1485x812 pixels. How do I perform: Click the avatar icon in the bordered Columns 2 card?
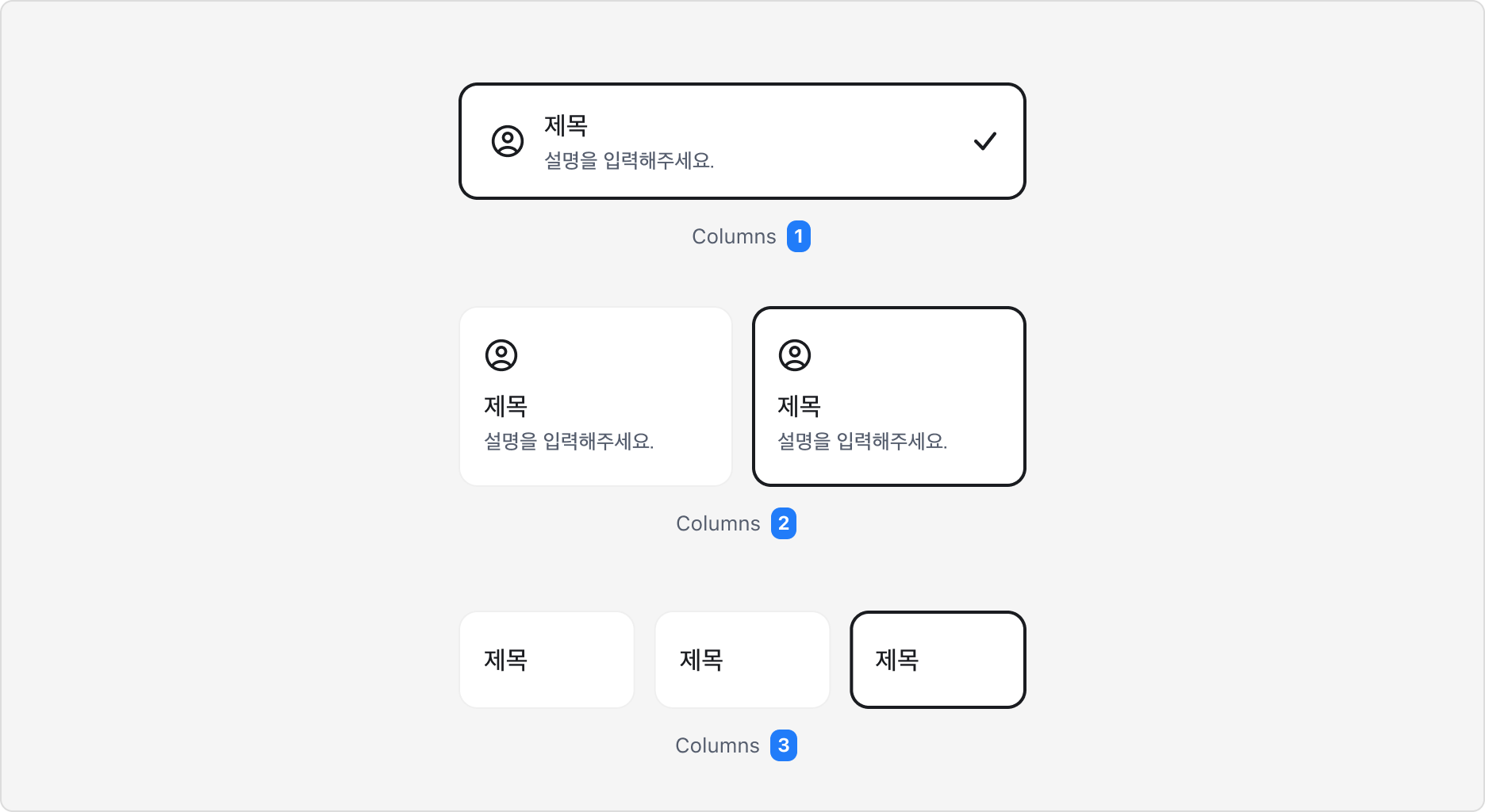coord(793,356)
